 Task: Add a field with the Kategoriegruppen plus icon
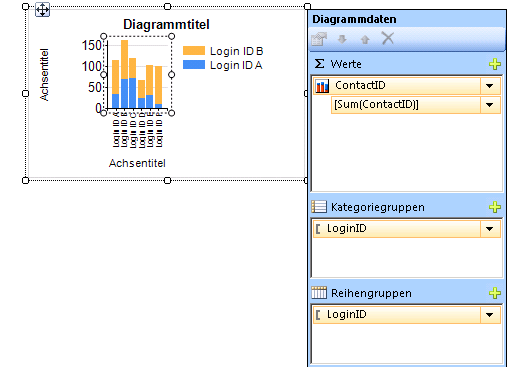[495, 207]
